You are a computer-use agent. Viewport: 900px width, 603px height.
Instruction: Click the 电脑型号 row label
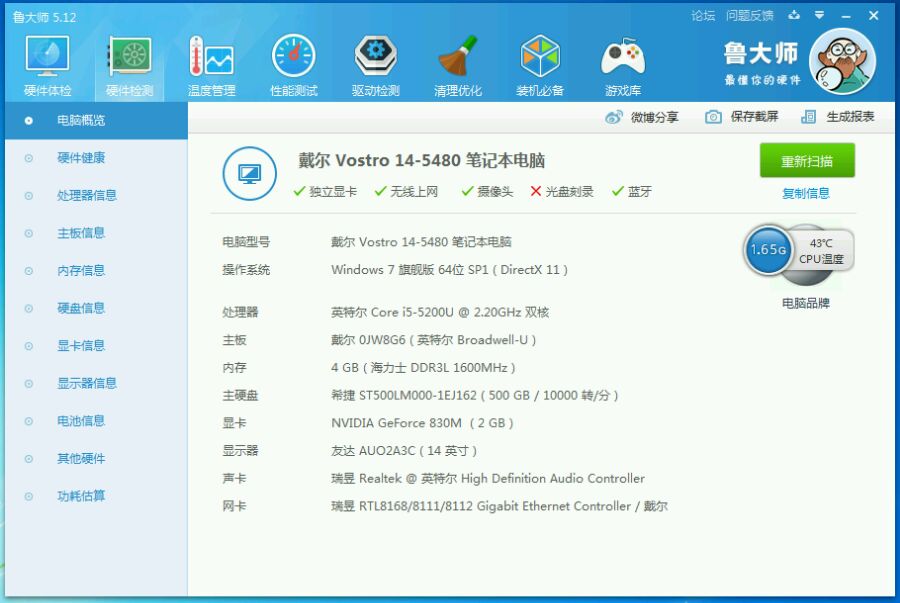tap(246, 242)
